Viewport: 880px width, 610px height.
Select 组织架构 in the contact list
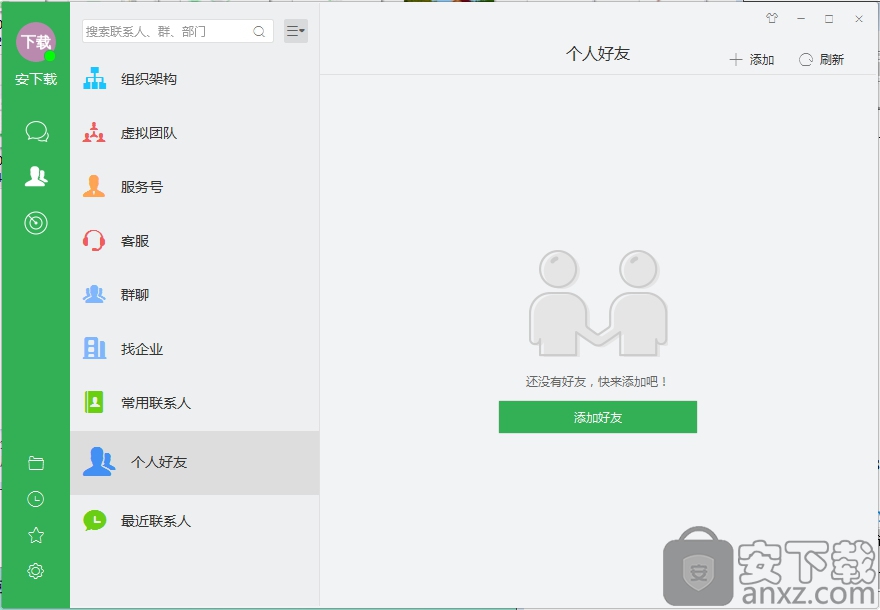point(148,79)
